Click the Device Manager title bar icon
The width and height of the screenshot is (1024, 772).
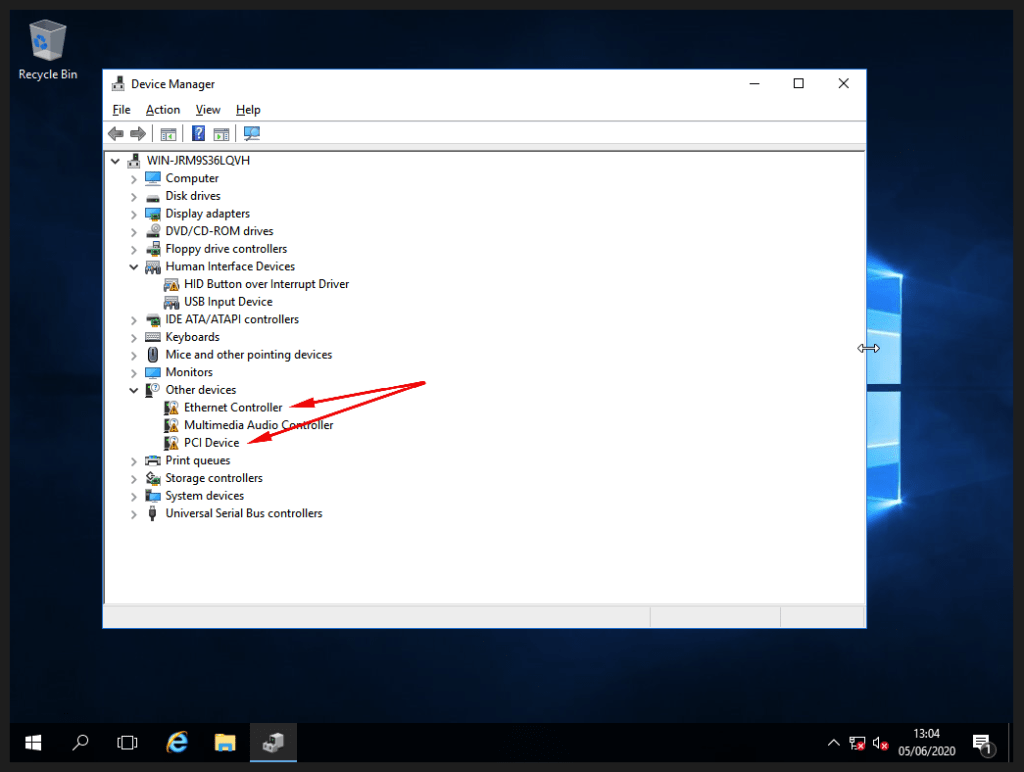point(120,83)
